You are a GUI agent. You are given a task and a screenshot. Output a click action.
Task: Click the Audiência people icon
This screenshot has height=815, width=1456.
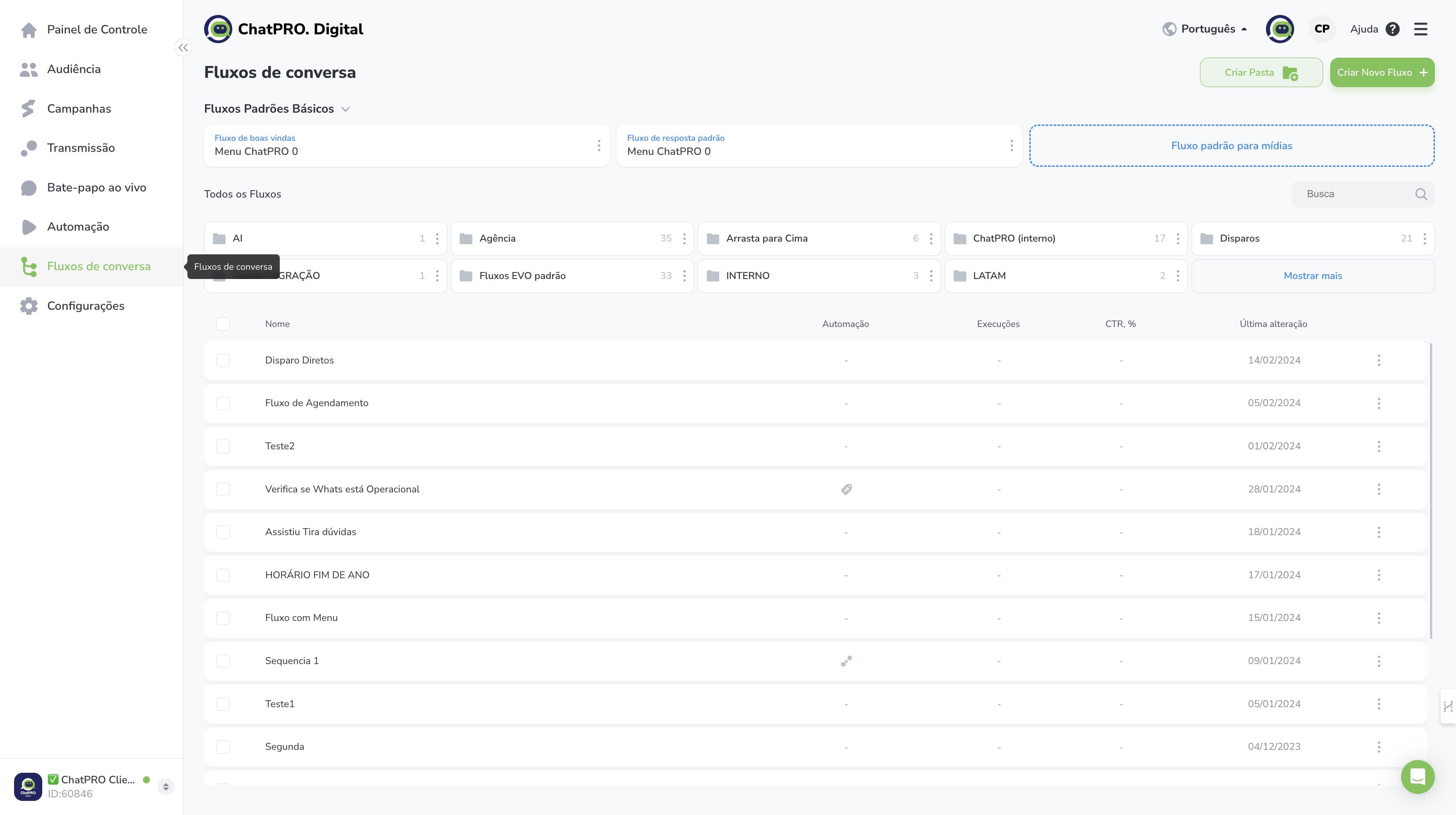pos(28,69)
